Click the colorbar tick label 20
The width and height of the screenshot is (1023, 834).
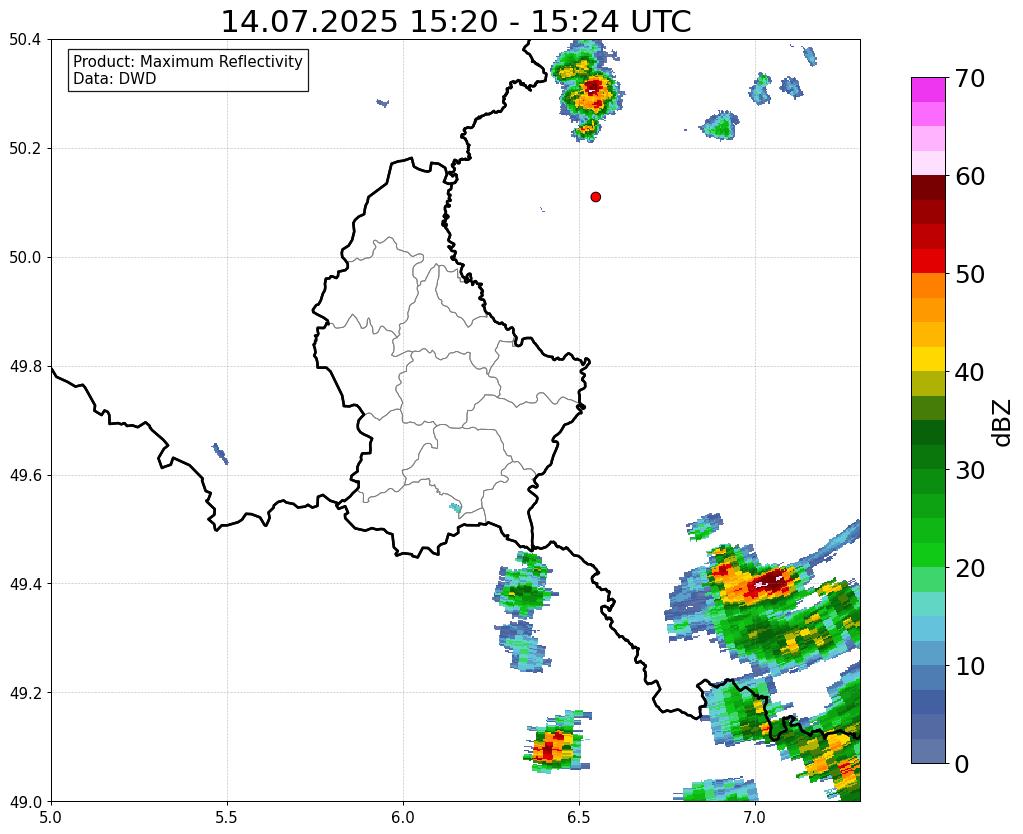(x=970, y=568)
